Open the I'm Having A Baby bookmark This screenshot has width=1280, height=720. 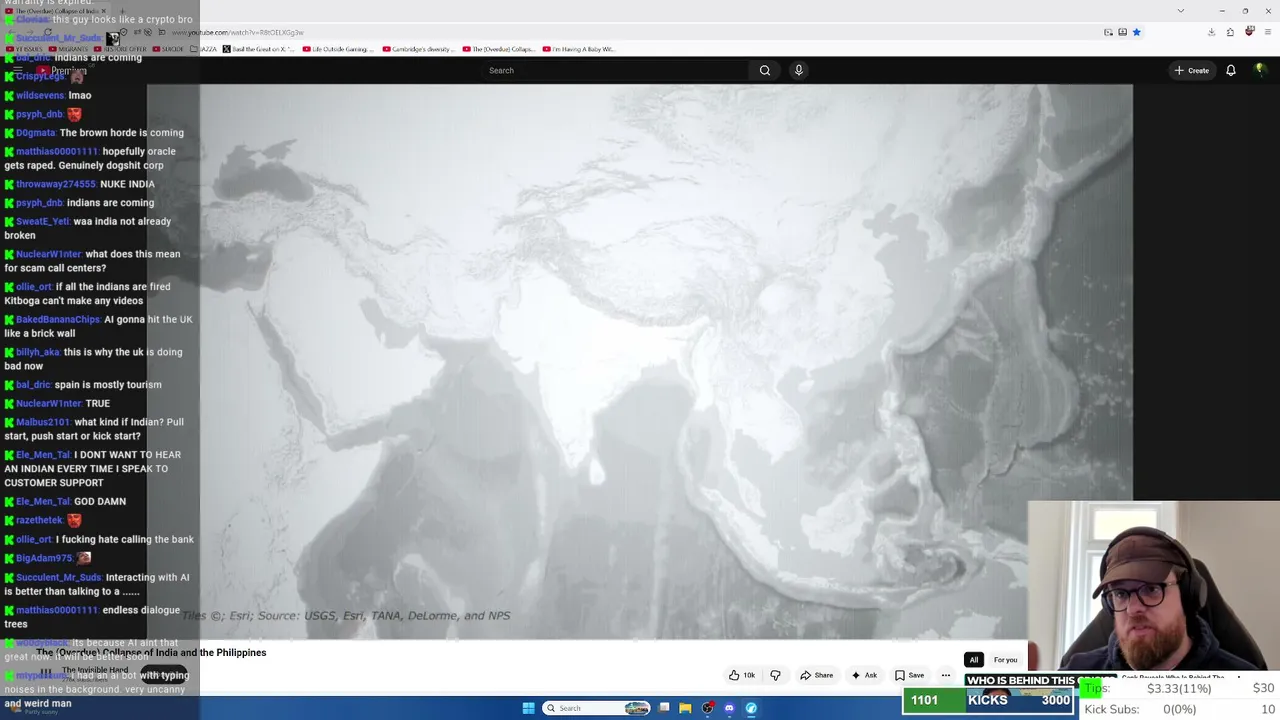coord(578,49)
